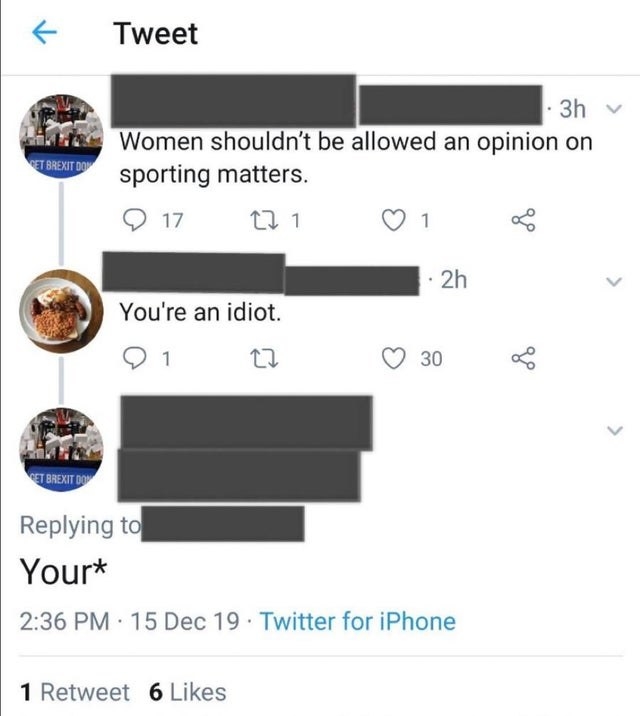Screen dimensions: 640x716
Task: Expand chevron menu on the 2h reply
Action: pos(615,283)
